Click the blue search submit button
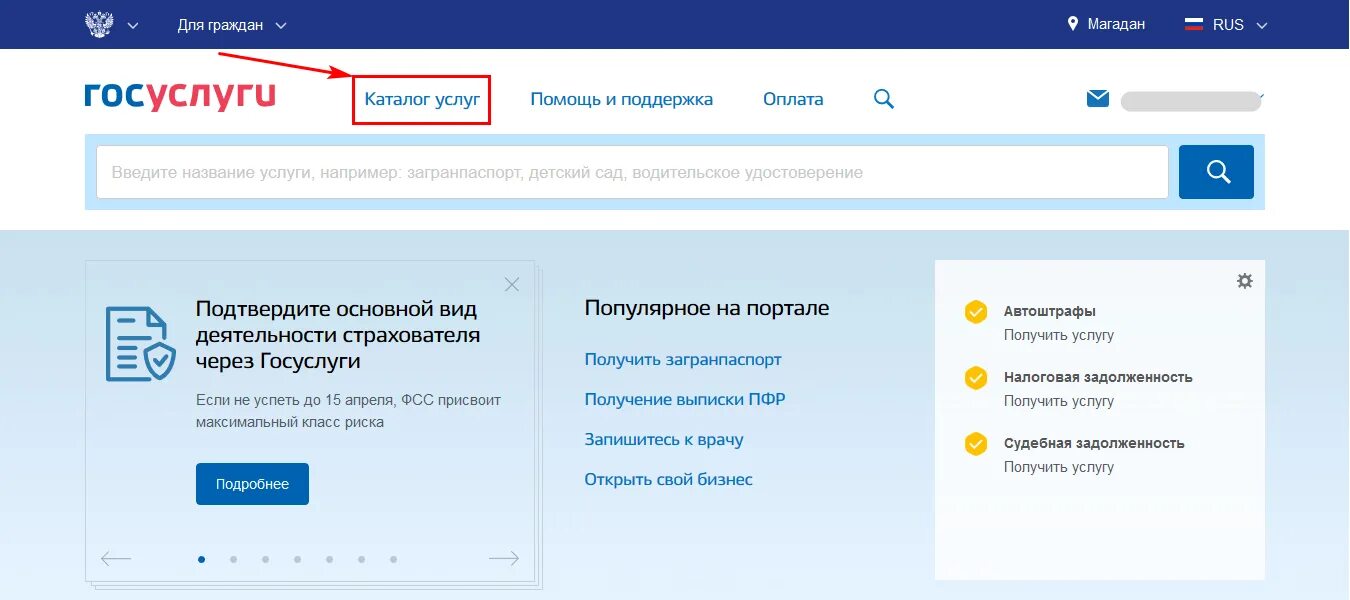1350x600 pixels. click(1216, 172)
